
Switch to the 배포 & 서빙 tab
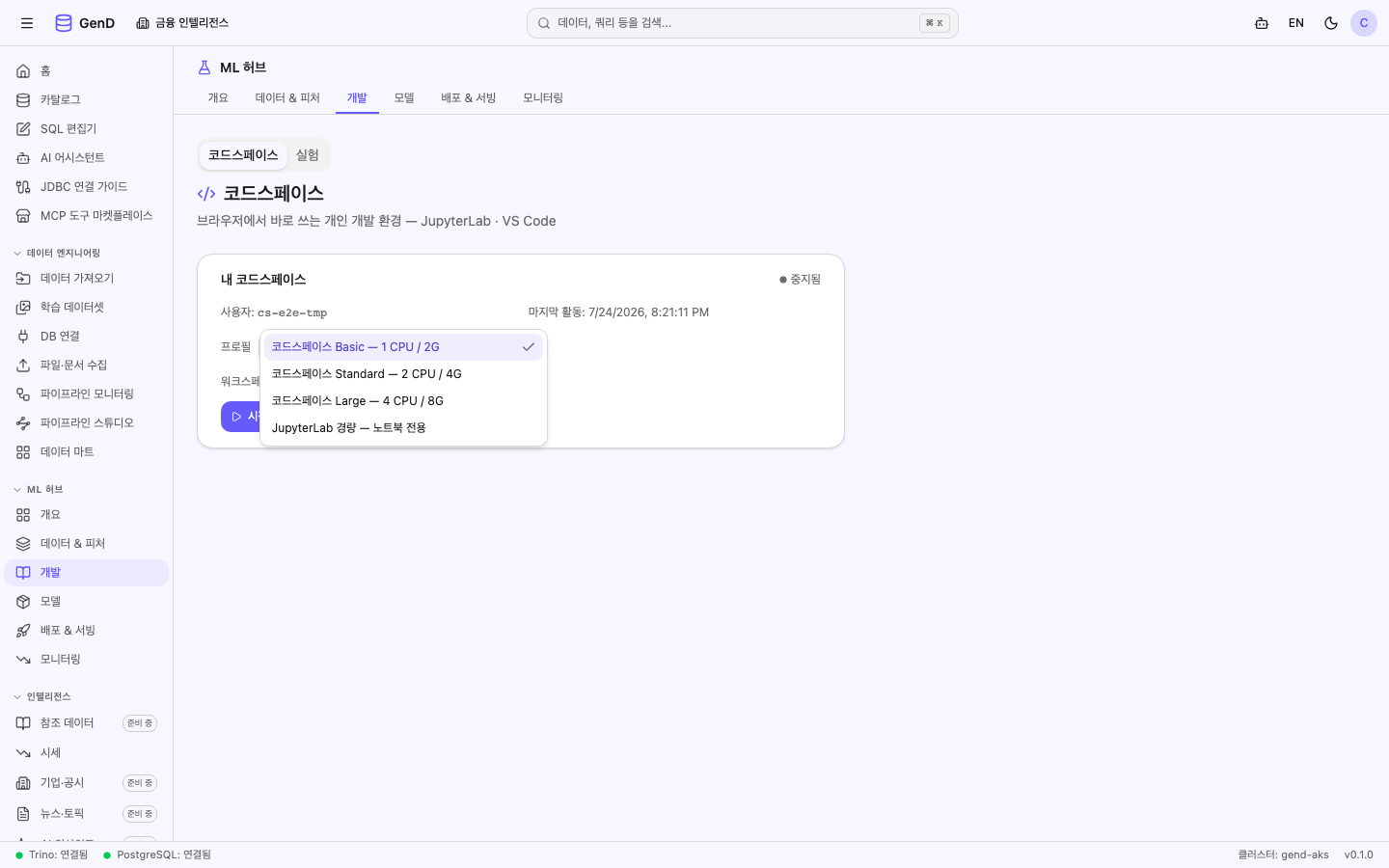pos(469,98)
